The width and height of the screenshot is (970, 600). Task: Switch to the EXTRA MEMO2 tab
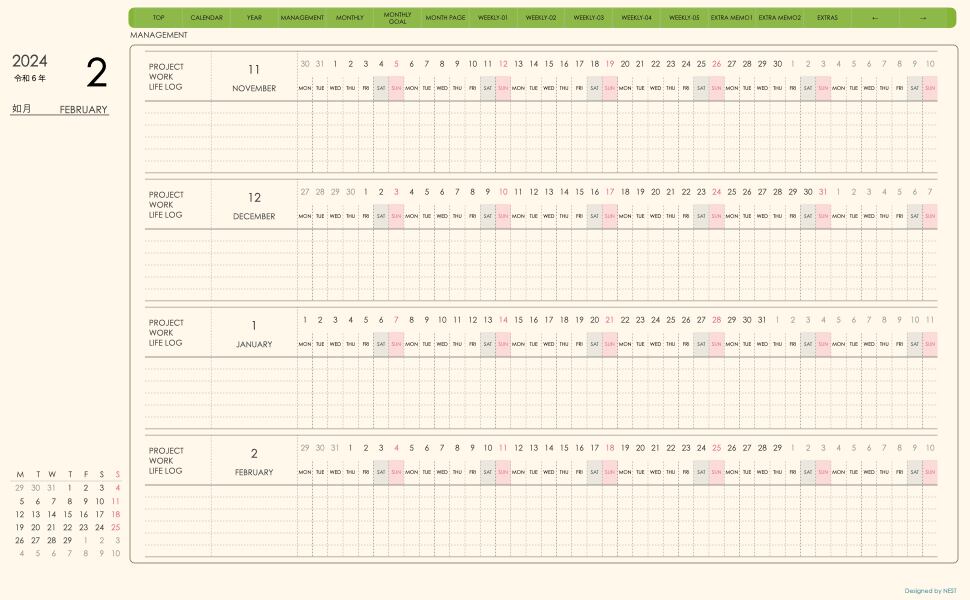coord(780,18)
